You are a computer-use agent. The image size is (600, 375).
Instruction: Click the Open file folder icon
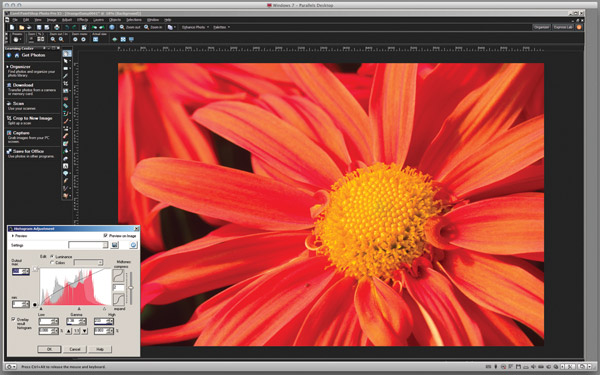(21, 27)
